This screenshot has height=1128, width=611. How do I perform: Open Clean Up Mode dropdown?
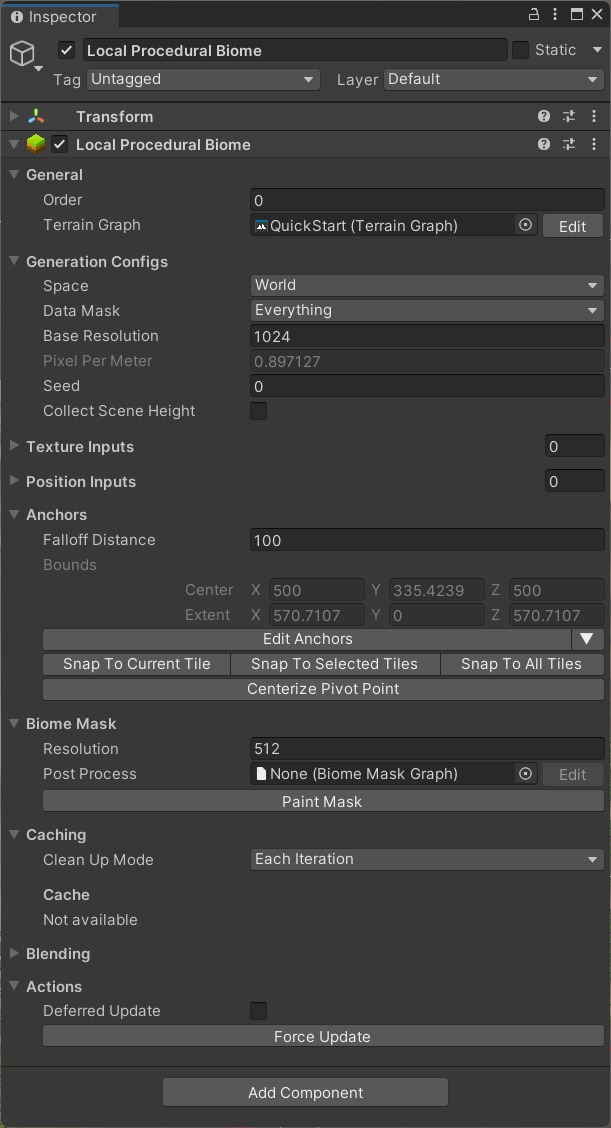[x=427, y=859]
